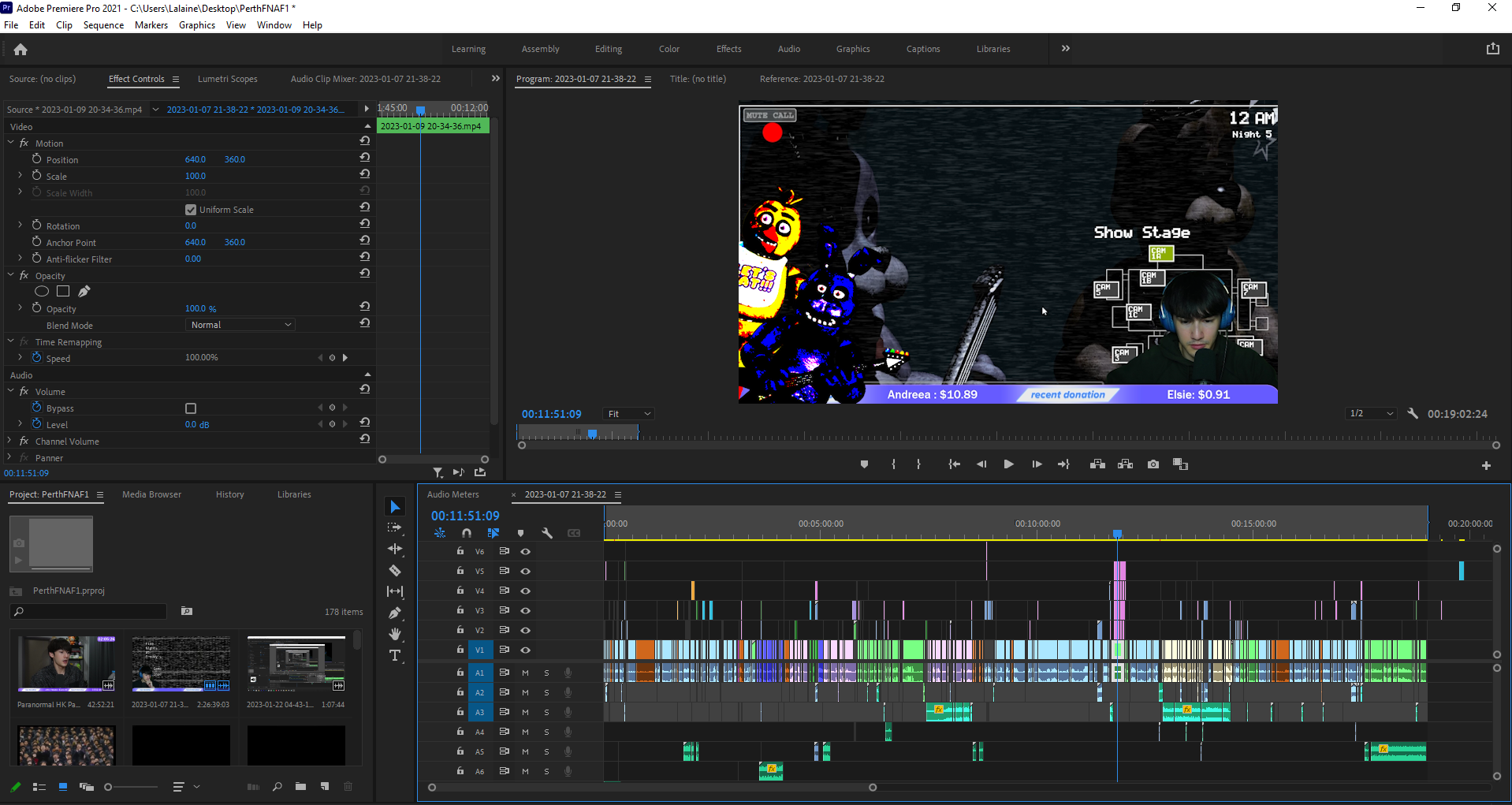Open Program monitor settings wrench
The height and width of the screenshot is (805, 1512).
click(1413, 413)
